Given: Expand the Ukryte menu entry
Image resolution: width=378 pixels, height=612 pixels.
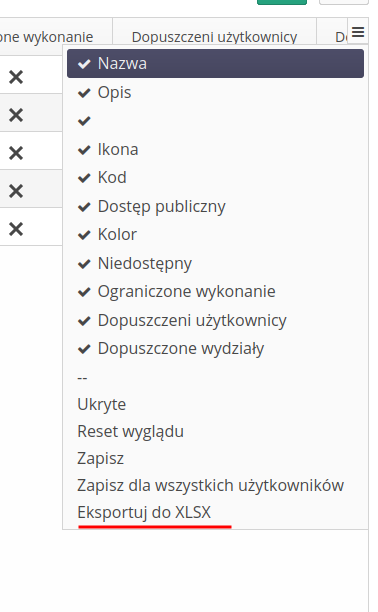Looking at the screenshot, I should 102,404.
